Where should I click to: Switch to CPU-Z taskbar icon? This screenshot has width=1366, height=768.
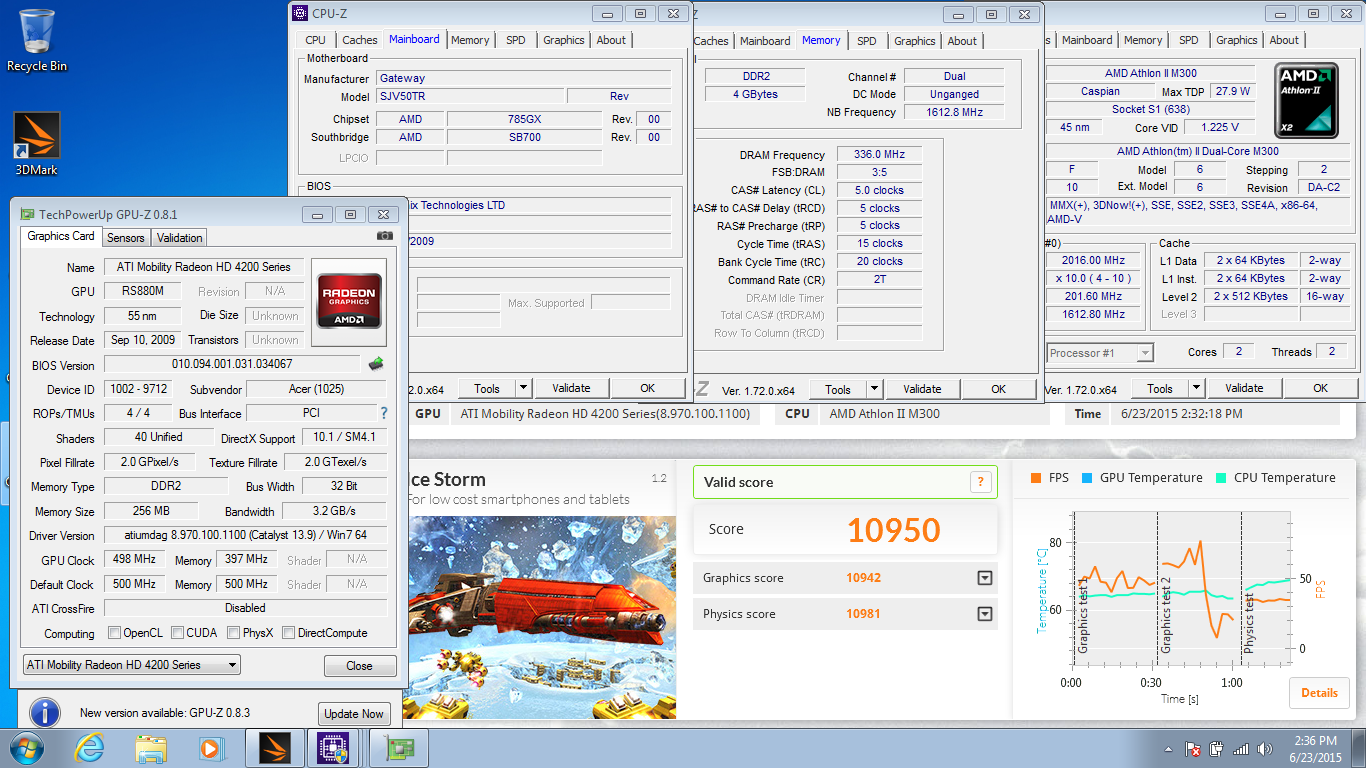[332, 748]
